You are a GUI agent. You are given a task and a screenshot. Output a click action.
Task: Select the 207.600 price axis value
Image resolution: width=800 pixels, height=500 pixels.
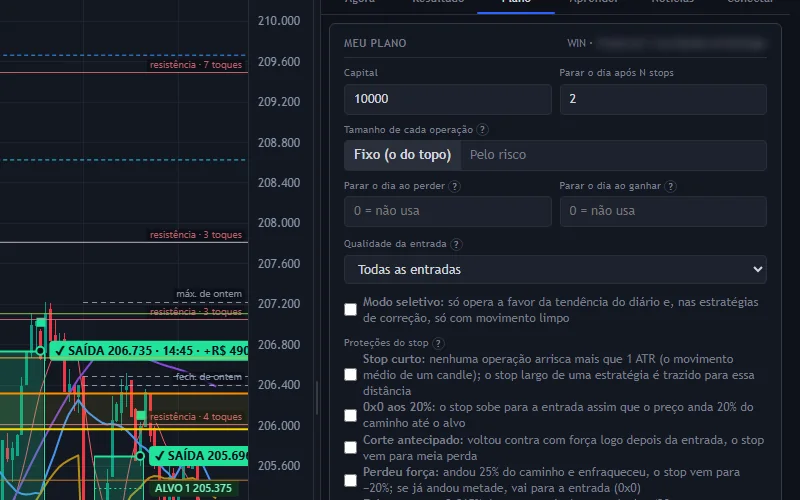pyautogui.click(x=279, y=264)
